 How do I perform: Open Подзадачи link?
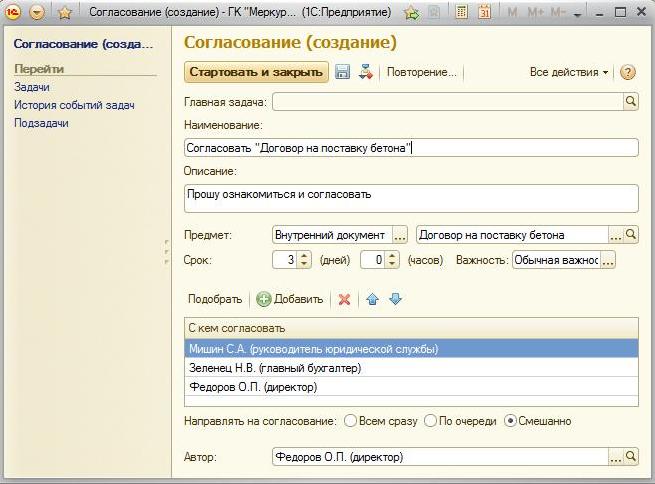point(41,123)
